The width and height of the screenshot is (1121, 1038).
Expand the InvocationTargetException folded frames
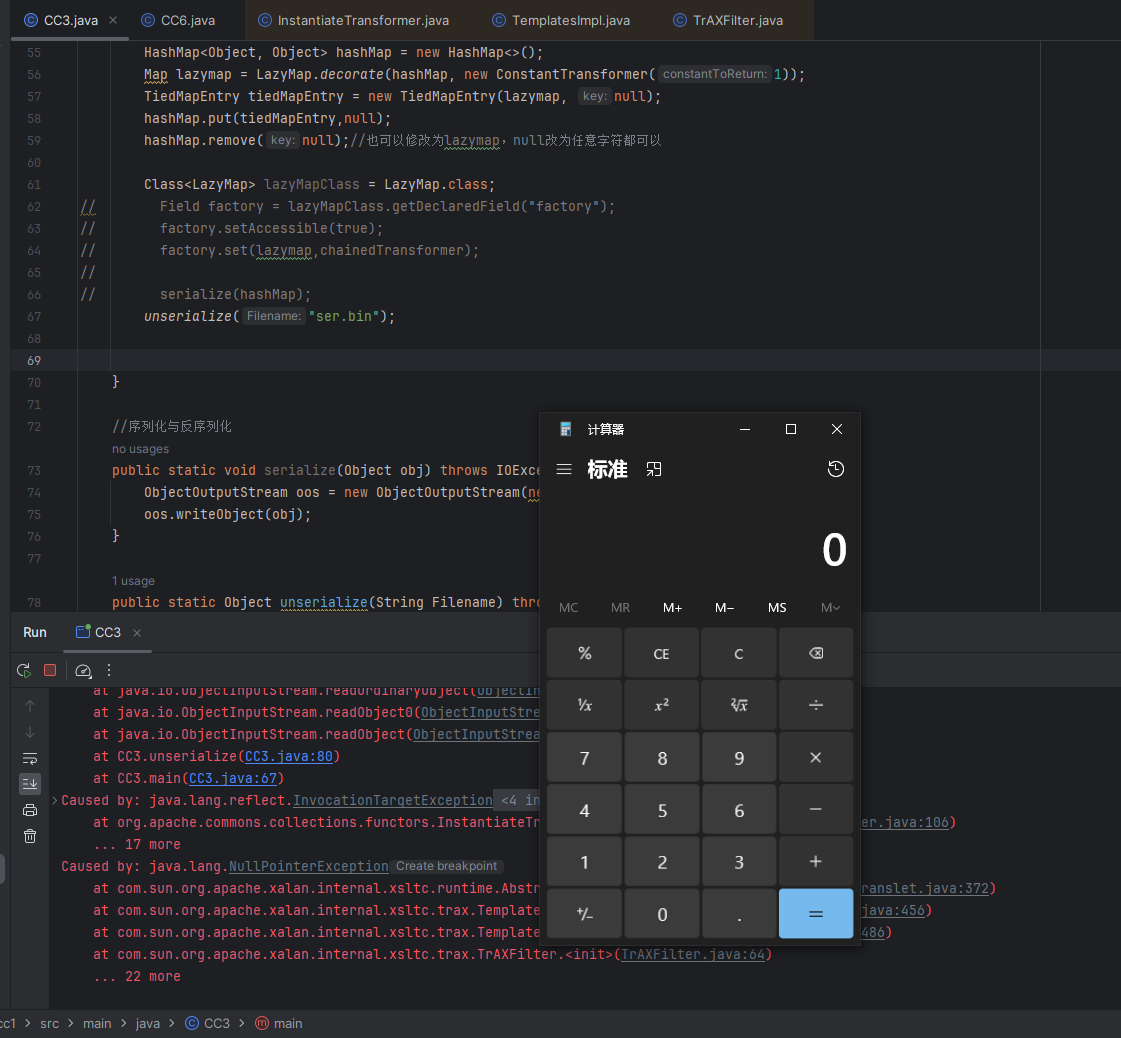[x=54, y=800]
